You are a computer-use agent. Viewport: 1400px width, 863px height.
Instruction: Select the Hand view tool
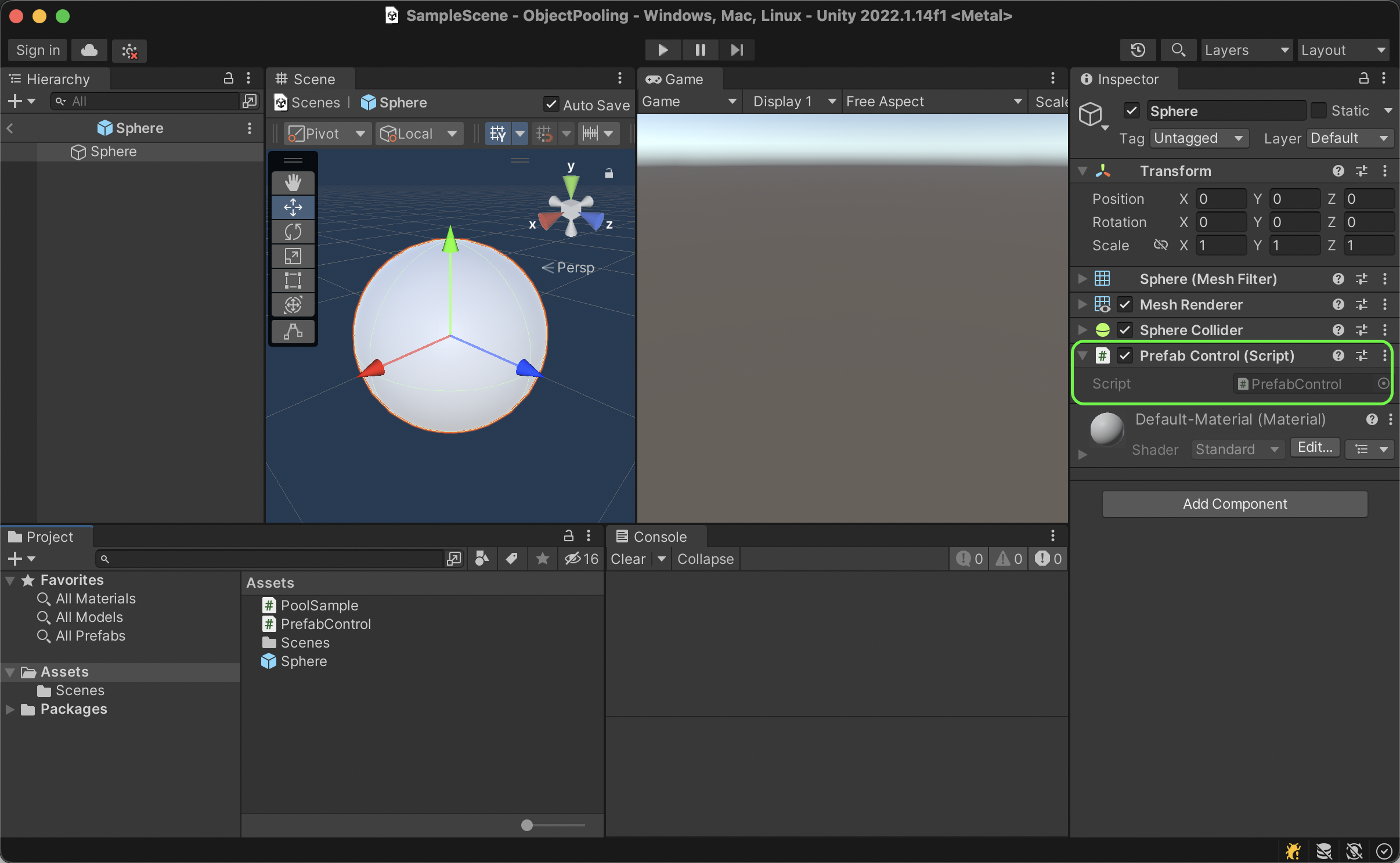pyautogui.click(x=293, y=183)
